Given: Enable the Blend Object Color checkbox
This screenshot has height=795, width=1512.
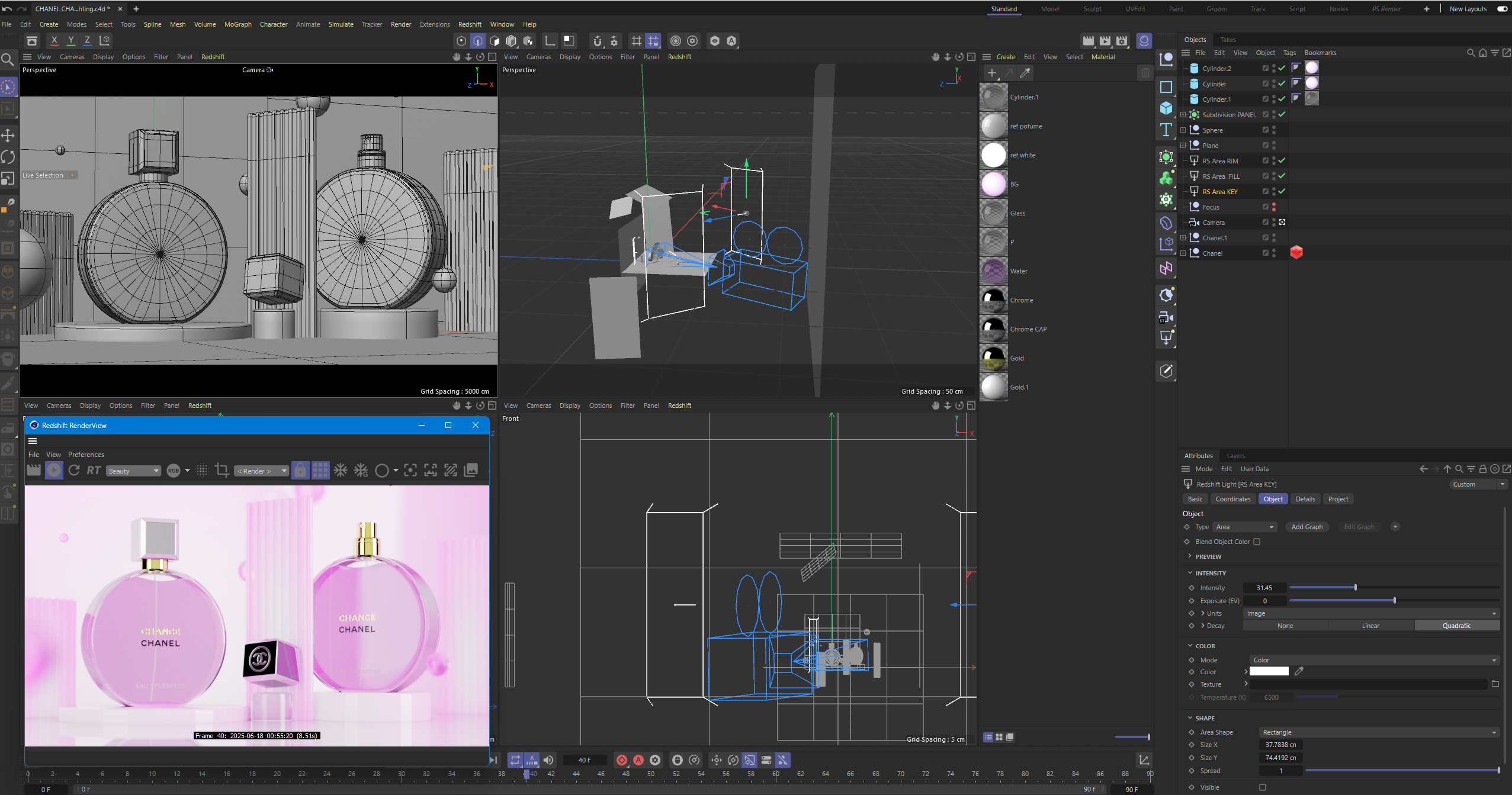Looking at the screenshot, I should pos(1257,542).
